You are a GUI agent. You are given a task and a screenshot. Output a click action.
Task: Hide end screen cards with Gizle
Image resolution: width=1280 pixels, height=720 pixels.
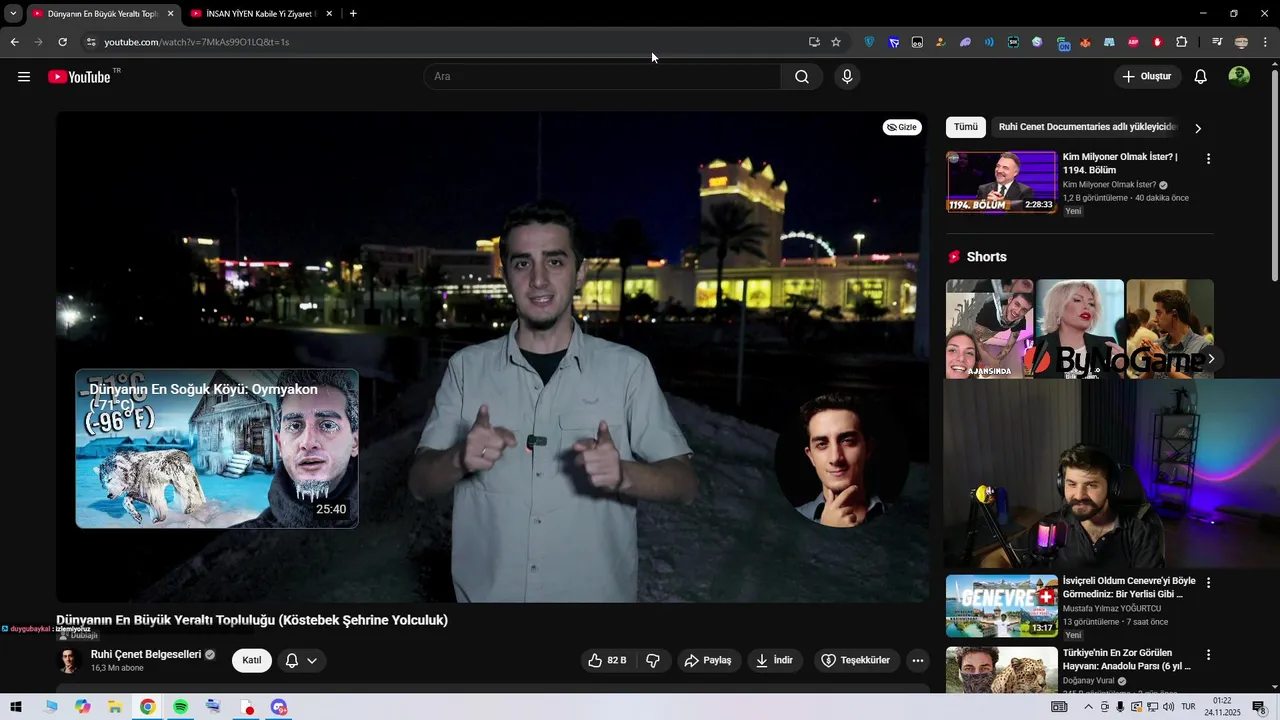pos(902,127)
